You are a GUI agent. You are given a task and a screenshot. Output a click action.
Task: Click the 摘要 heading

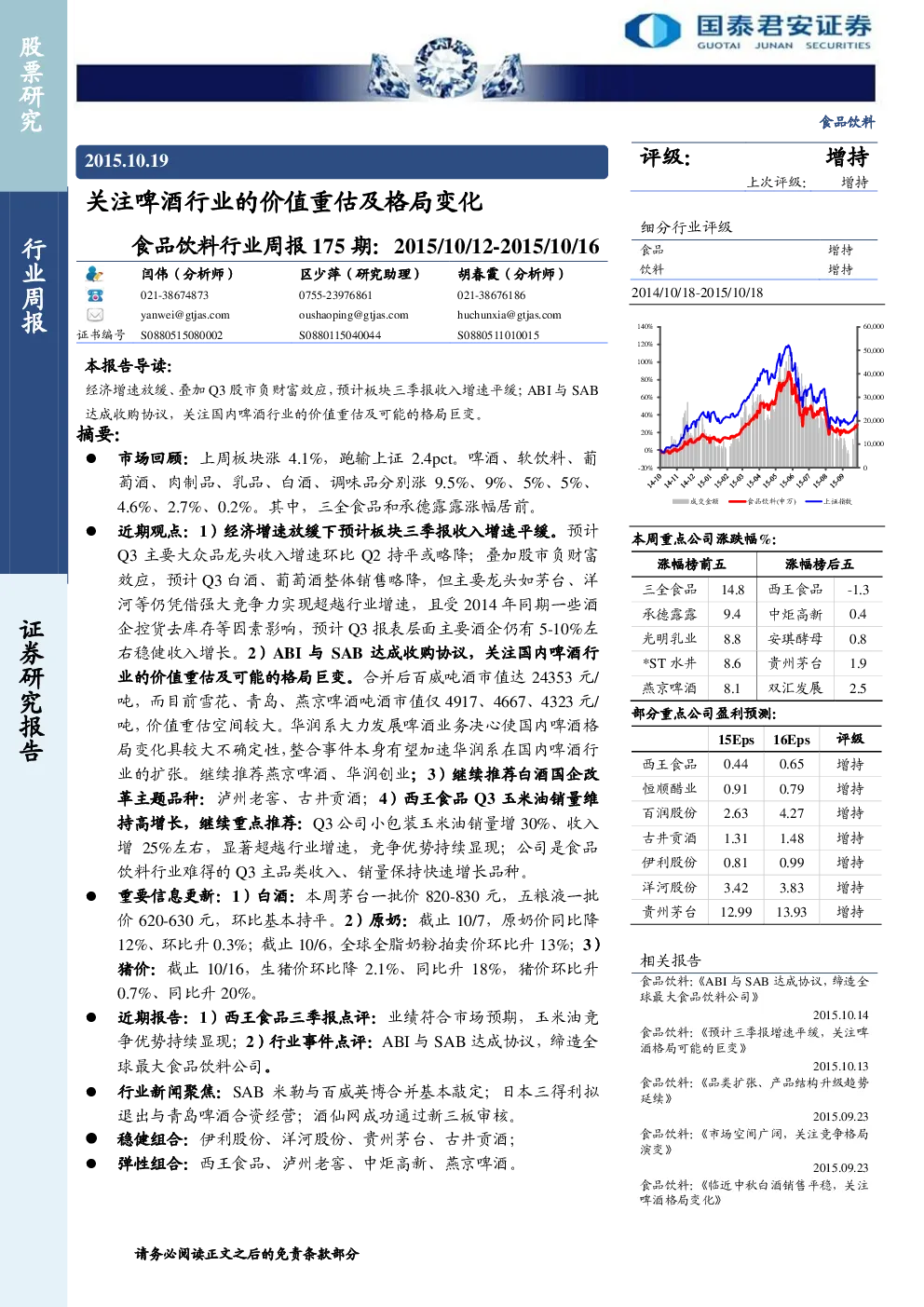click(99, 434)
